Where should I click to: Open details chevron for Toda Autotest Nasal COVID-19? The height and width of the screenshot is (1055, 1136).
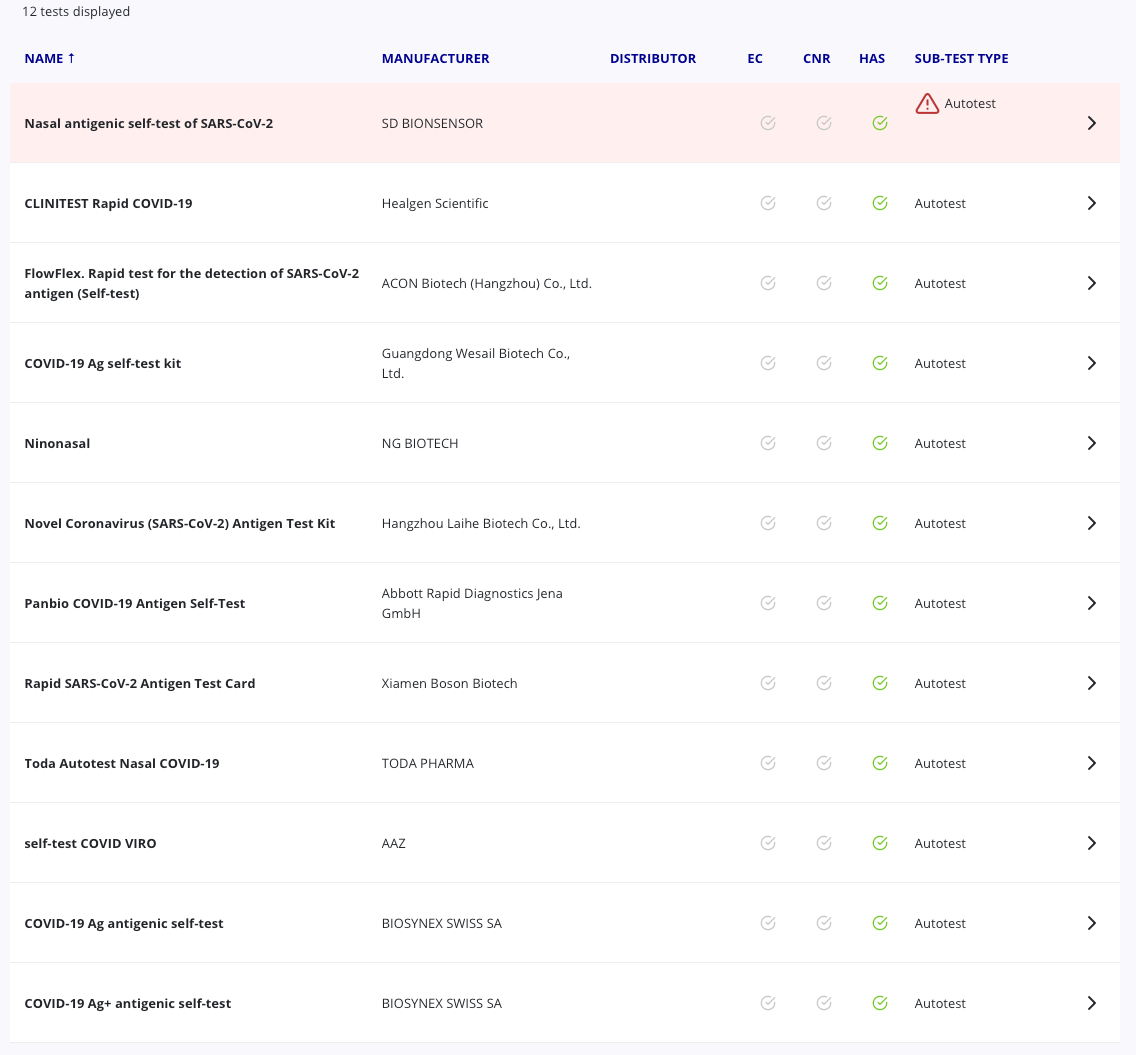pyautogui.click(x=1092, y=763)
